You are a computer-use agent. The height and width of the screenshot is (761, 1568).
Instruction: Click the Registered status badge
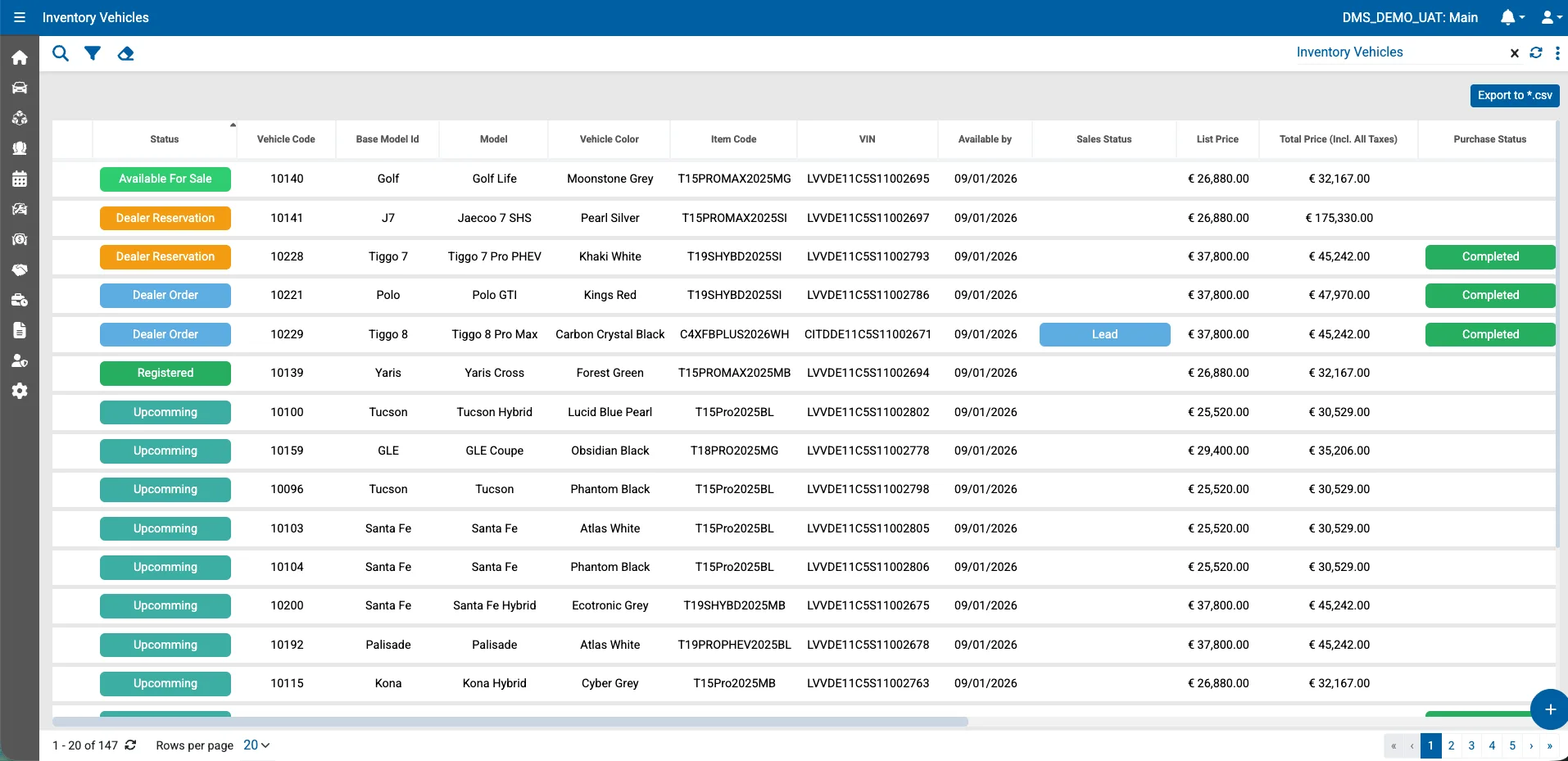165,373
